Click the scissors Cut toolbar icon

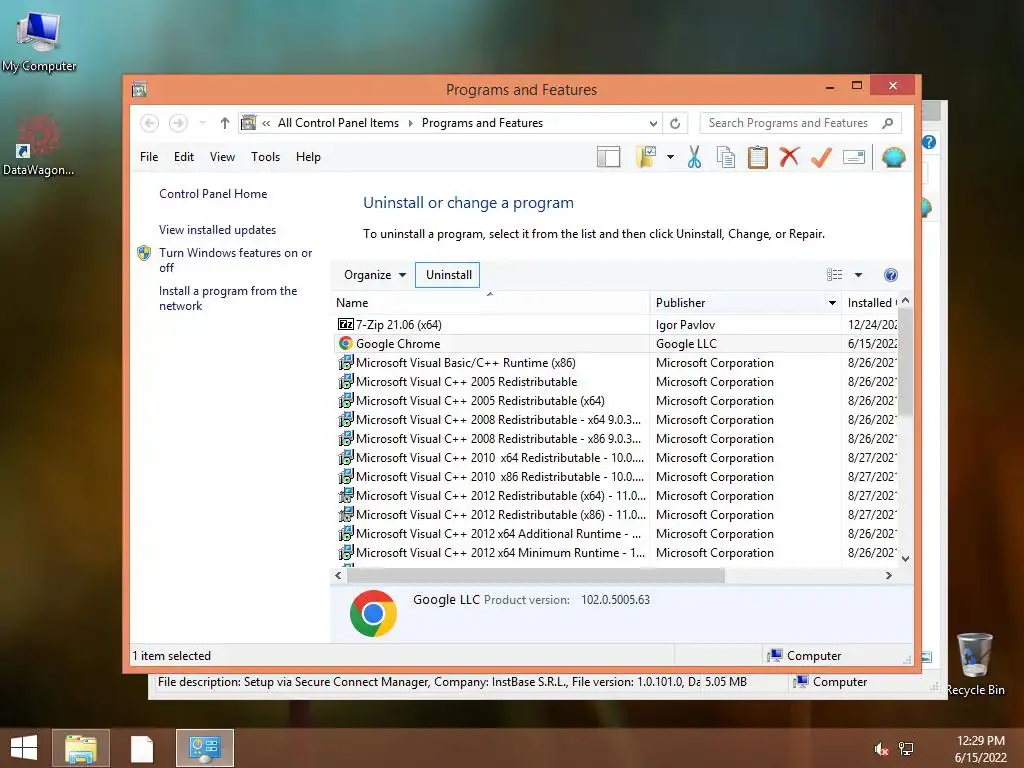tap(694, 157)
